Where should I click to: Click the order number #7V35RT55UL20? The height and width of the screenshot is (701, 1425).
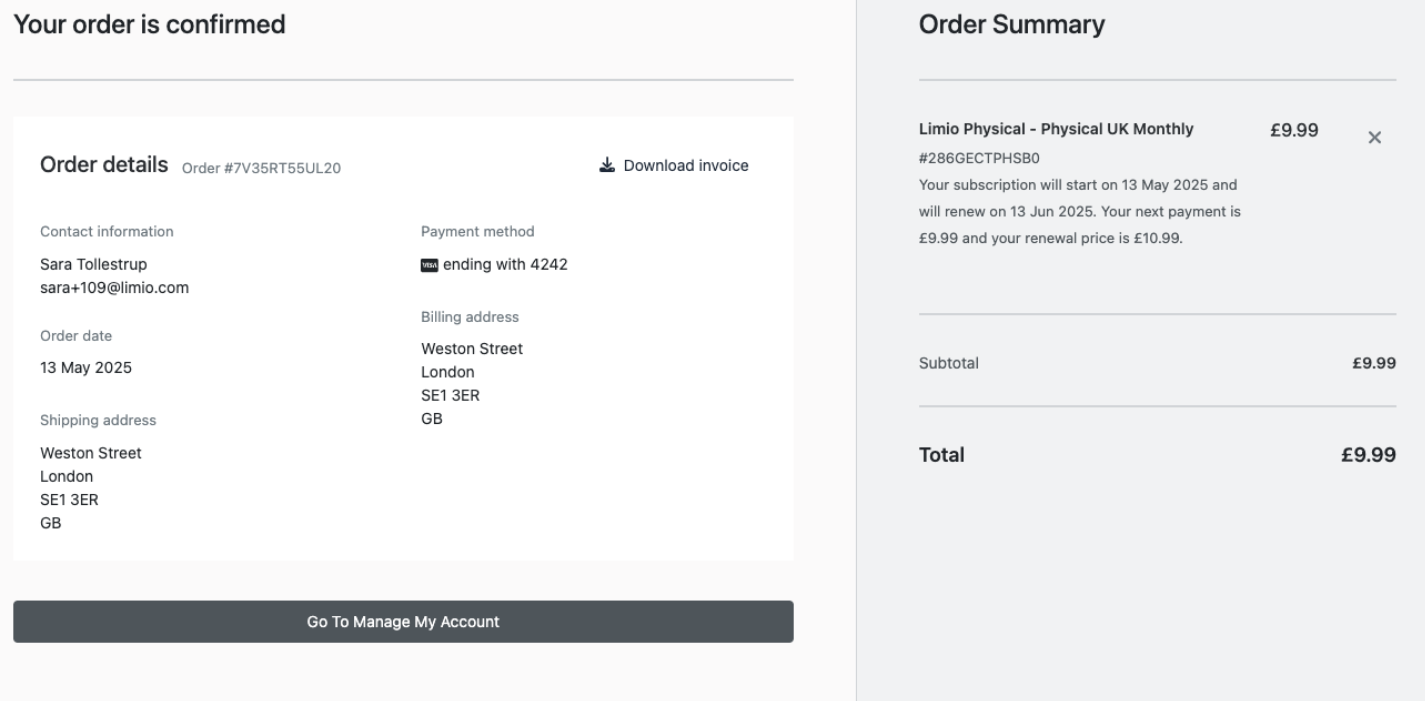[x=261, y=168]
